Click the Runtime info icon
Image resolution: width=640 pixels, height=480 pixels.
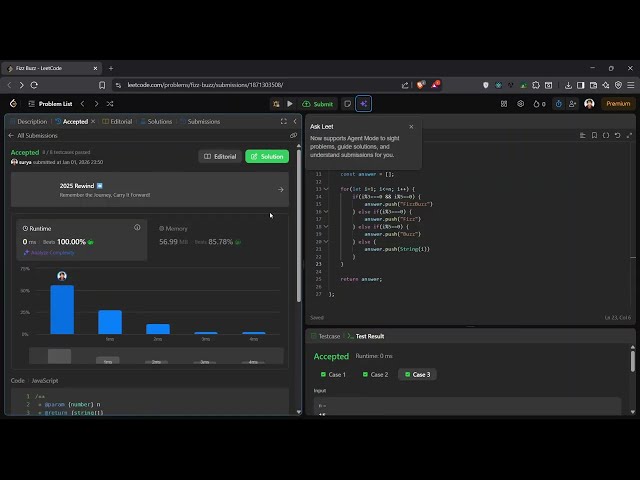[x=137, y=227]
